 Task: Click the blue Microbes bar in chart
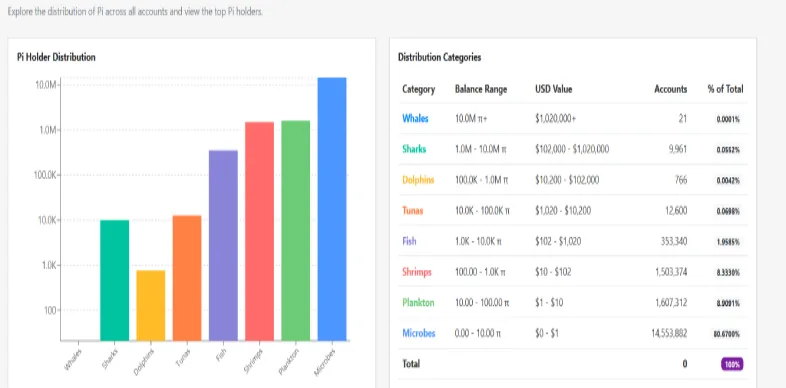tap(332, 209)
